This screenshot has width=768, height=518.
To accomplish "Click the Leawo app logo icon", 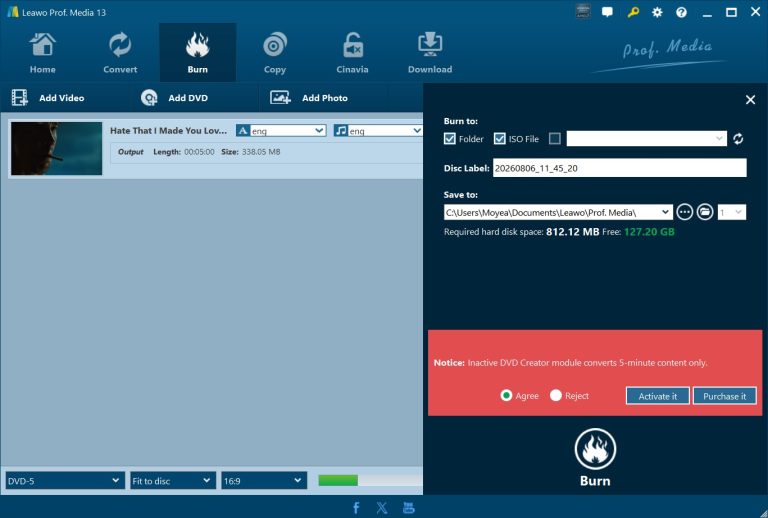I will click(x=13, y=12).
